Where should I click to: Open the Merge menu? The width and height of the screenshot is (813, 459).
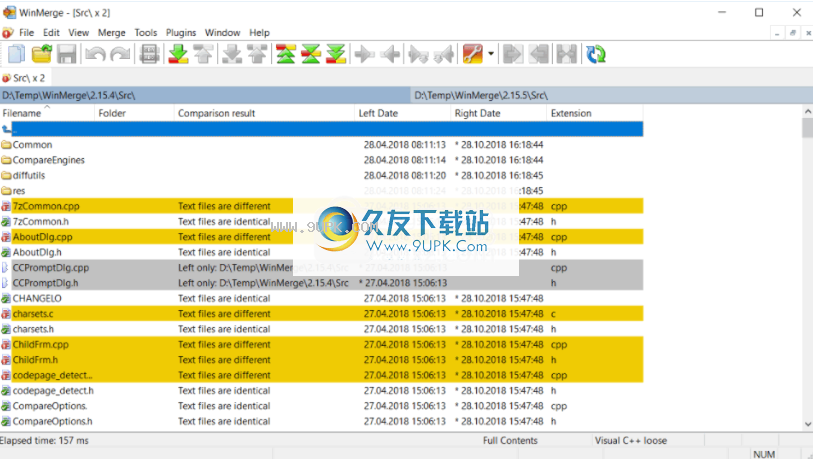111,33
